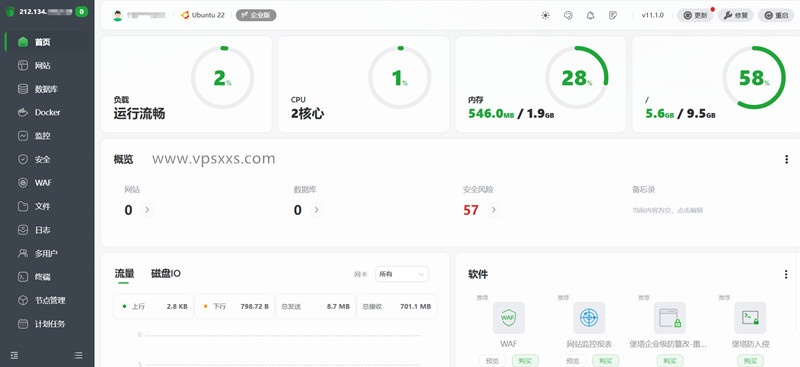Click the 上行 2.8 KB upstream stat
Screen dimensions: 800x367
(154, 306)
